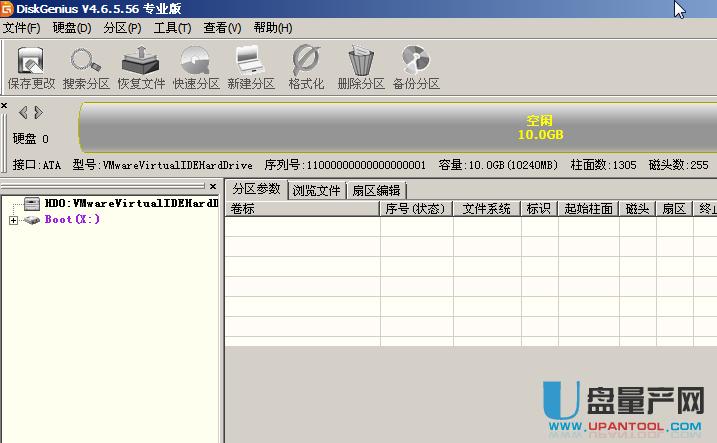Go to previous disk with left arrow
Screen dimensions: 717x443
(x=23, y=112)
